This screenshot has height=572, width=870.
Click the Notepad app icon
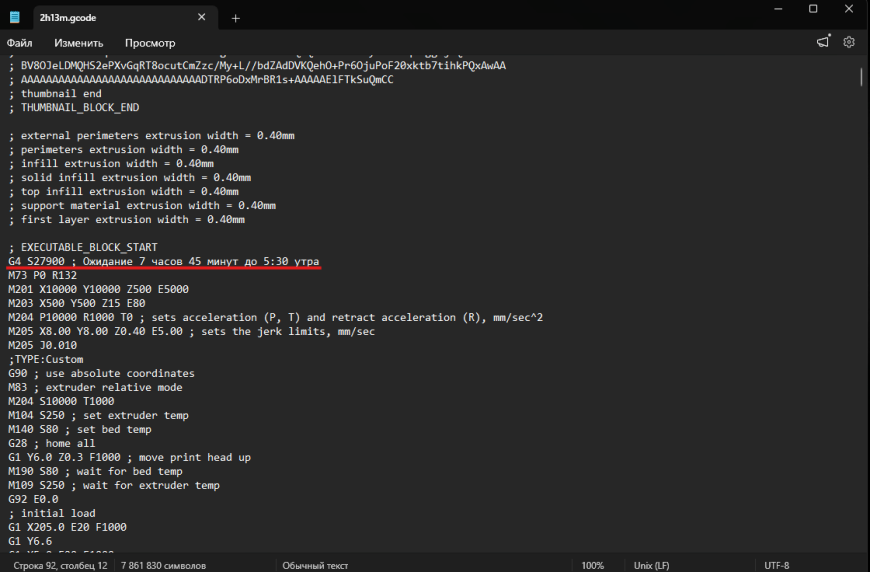[14, 17]
